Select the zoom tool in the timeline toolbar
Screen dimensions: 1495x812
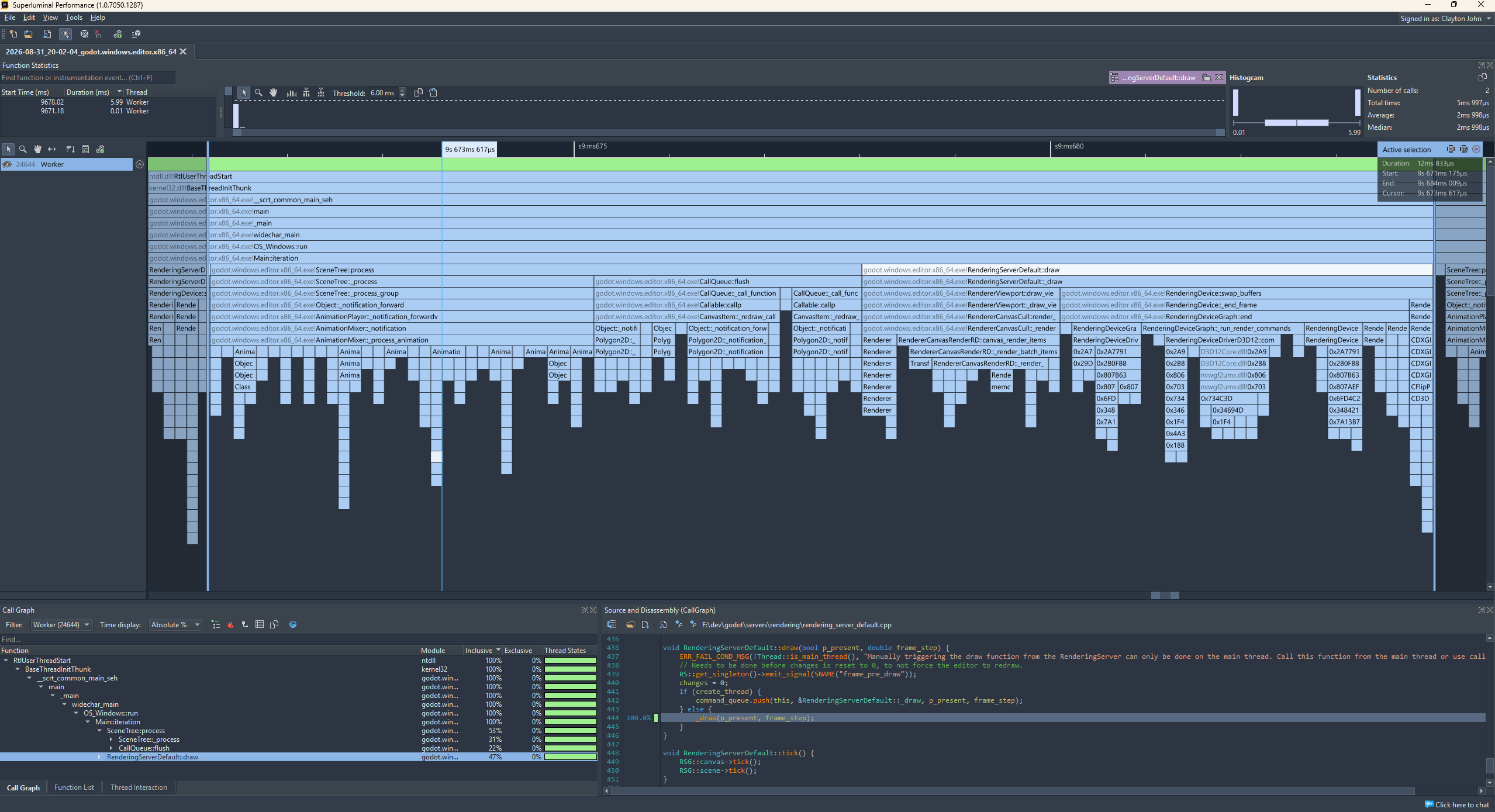click(x=23, y=149)
